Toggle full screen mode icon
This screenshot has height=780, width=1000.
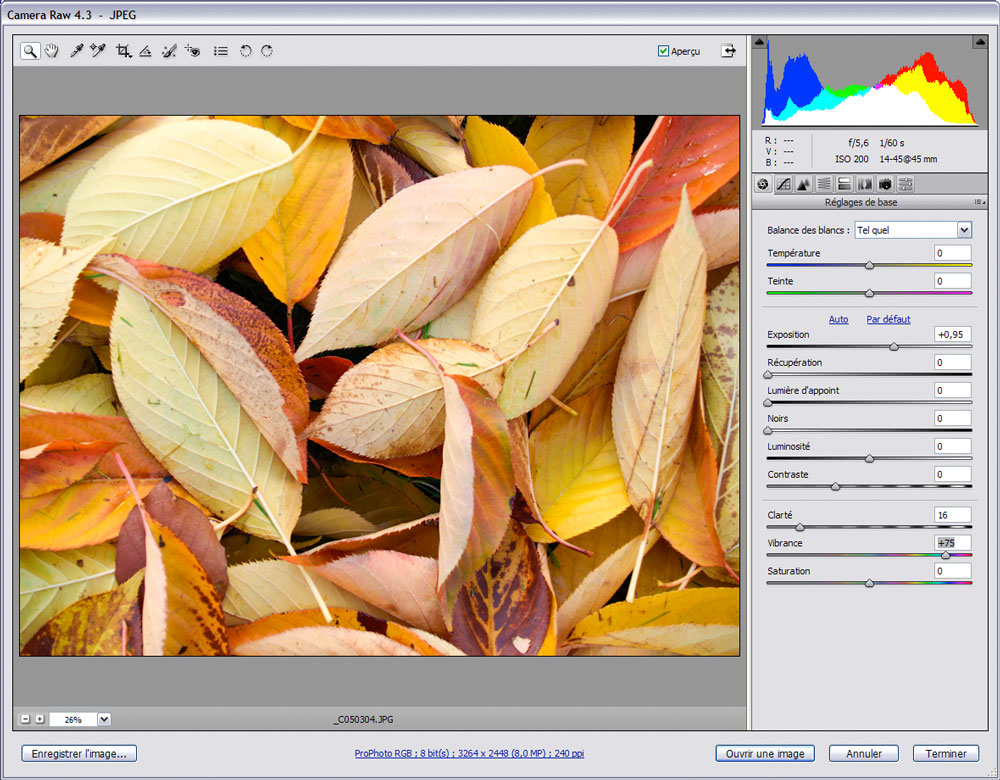click(728, 51)
